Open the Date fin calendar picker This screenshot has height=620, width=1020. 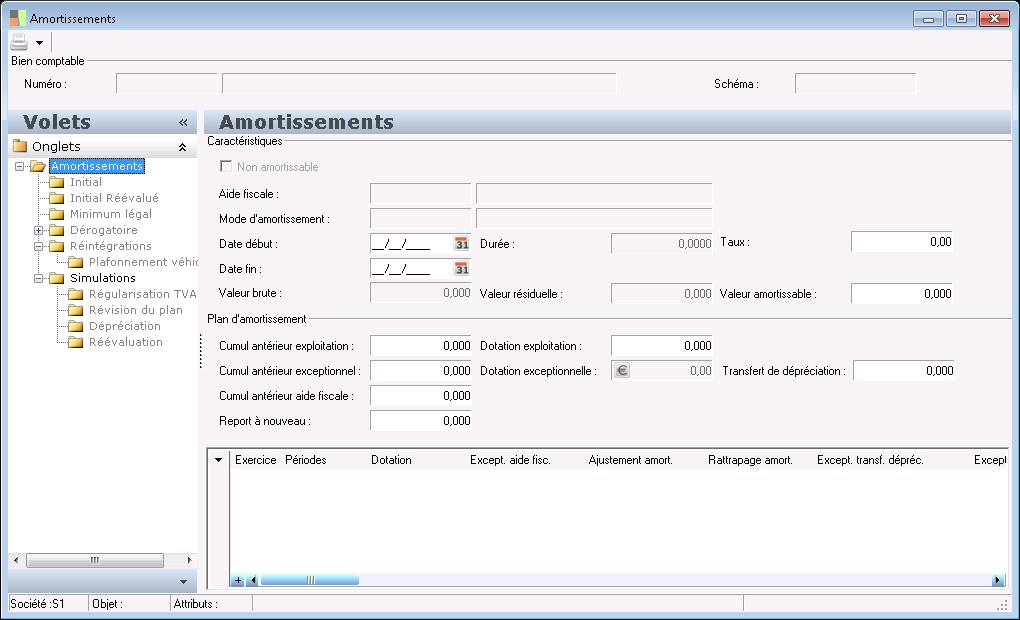click(461, 268)
